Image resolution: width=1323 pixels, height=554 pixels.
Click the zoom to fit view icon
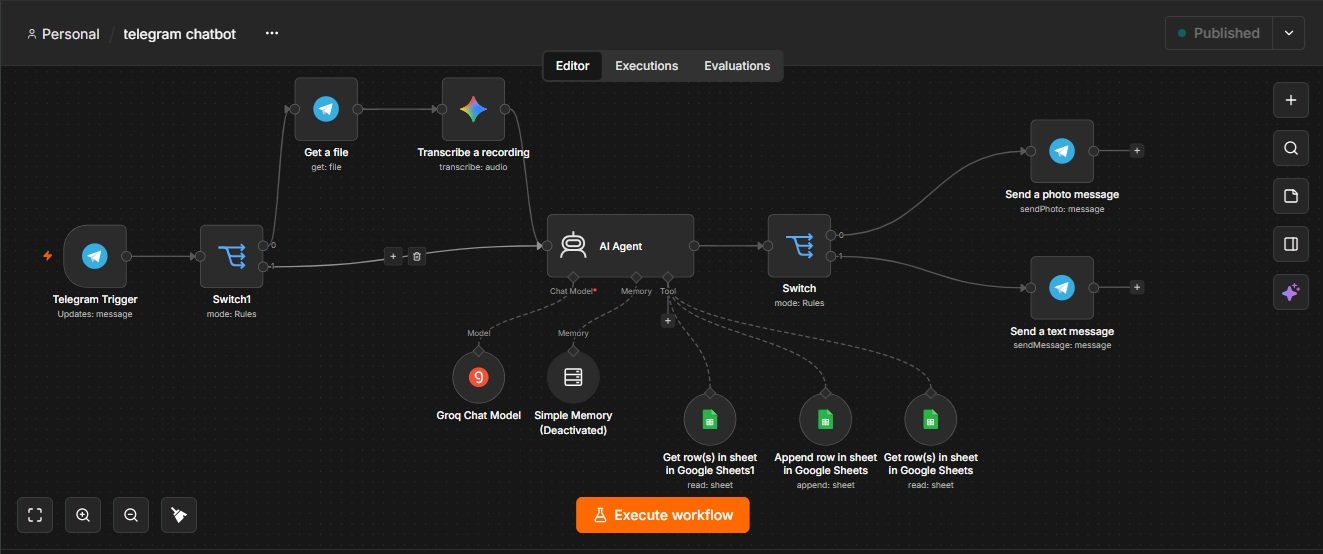coord(35,515)
